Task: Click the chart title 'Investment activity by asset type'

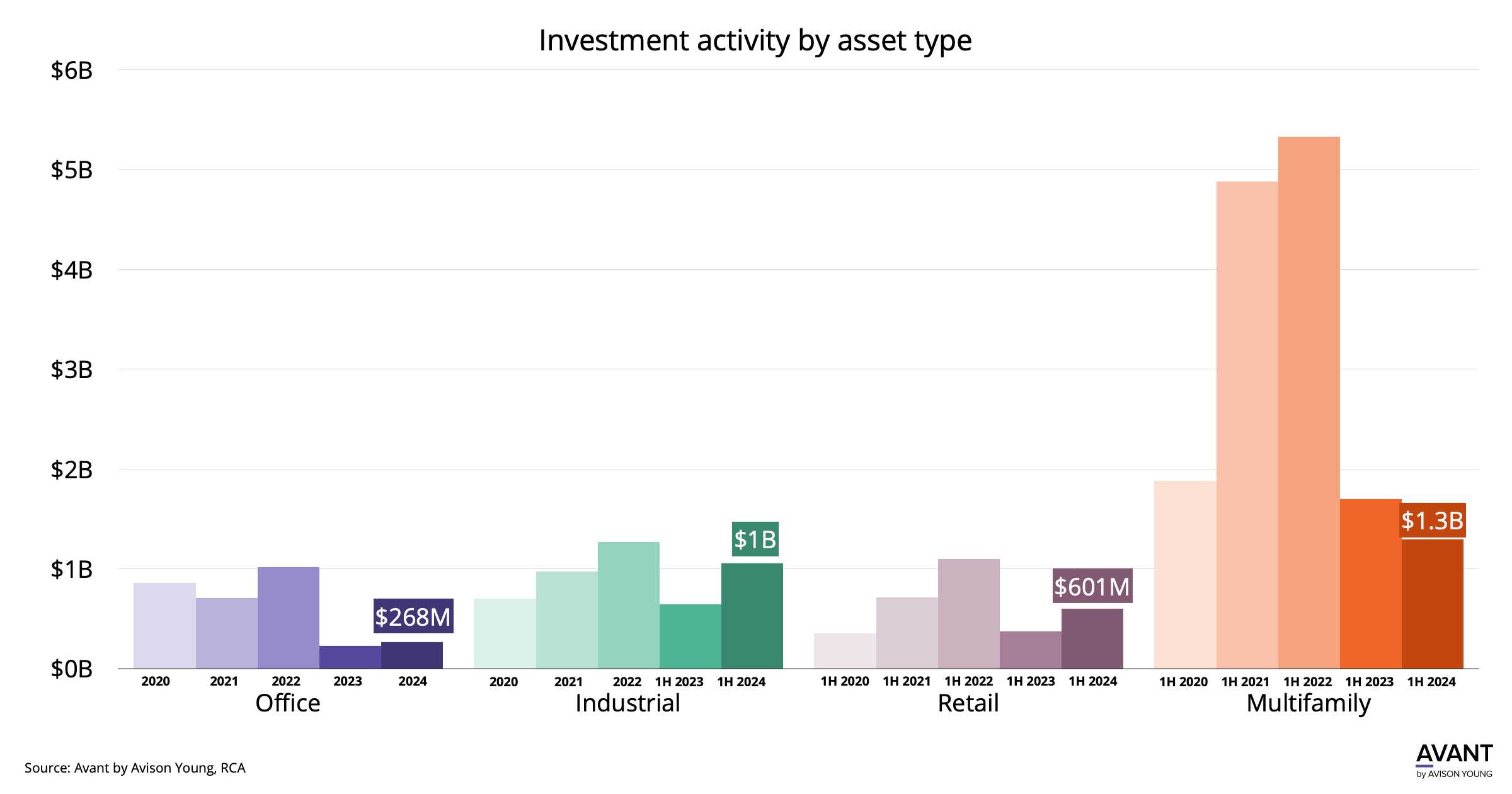Action: [x=755, y=41]
